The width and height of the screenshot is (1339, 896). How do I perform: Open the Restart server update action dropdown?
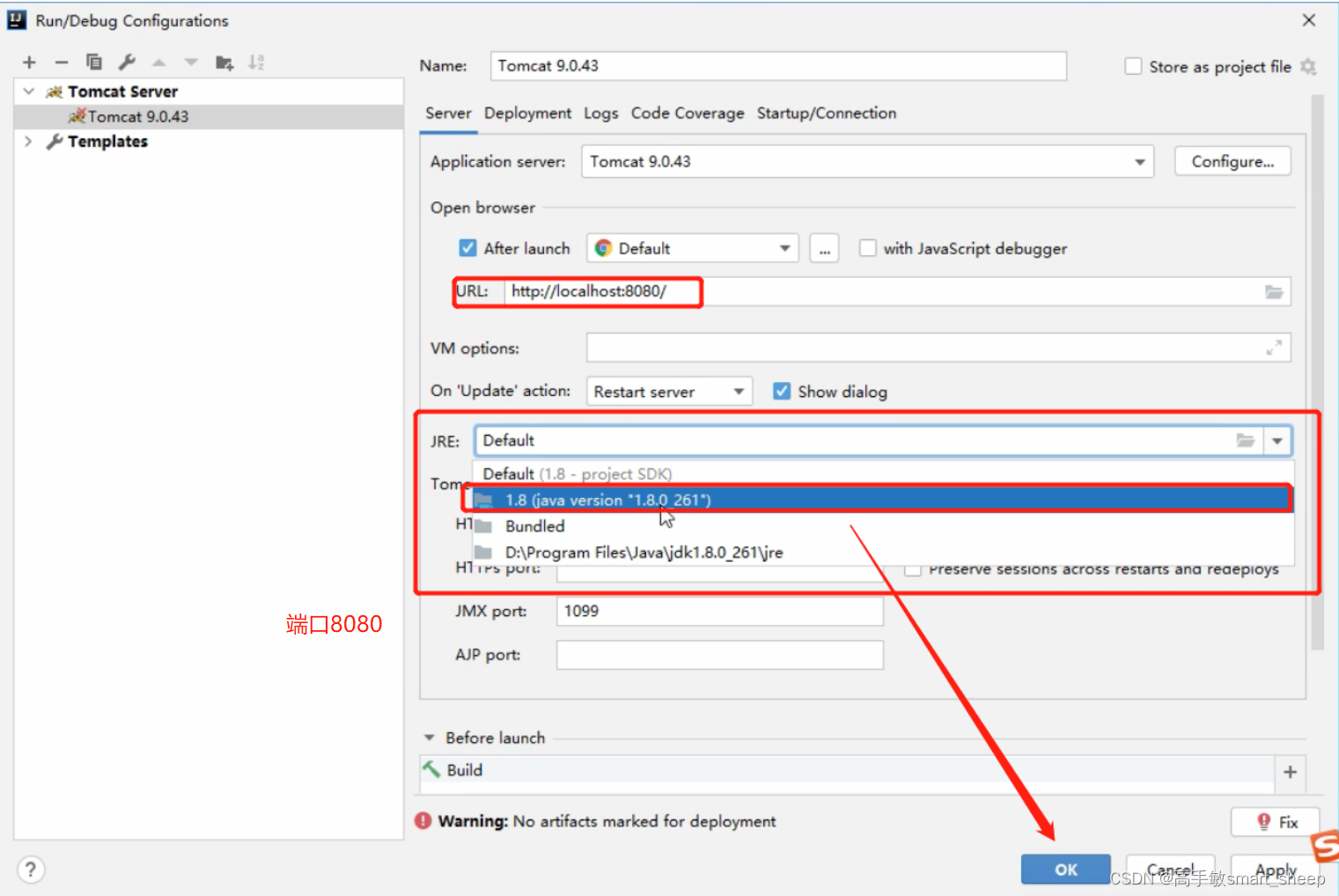[669, 392]
